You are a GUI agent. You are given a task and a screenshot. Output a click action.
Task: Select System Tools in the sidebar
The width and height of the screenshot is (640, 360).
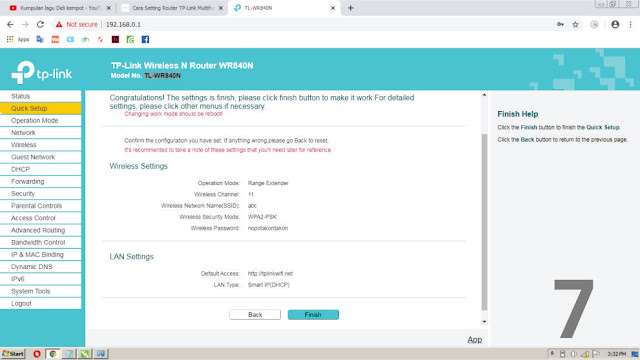pyautogui.click(x=41, y=291)
